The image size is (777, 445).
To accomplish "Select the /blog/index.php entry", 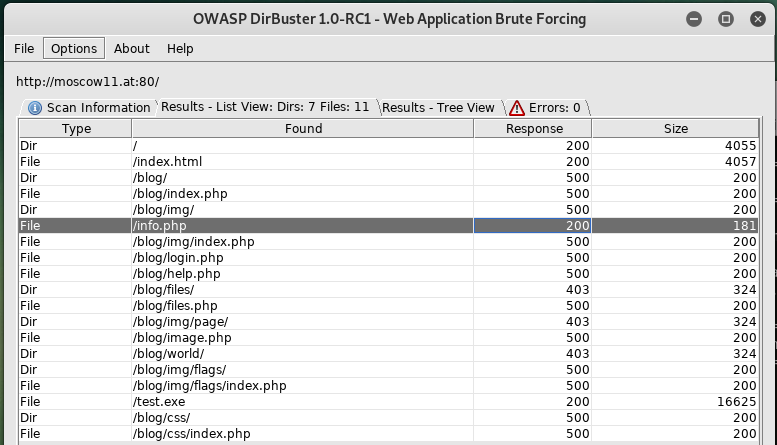I will point(389,193).
